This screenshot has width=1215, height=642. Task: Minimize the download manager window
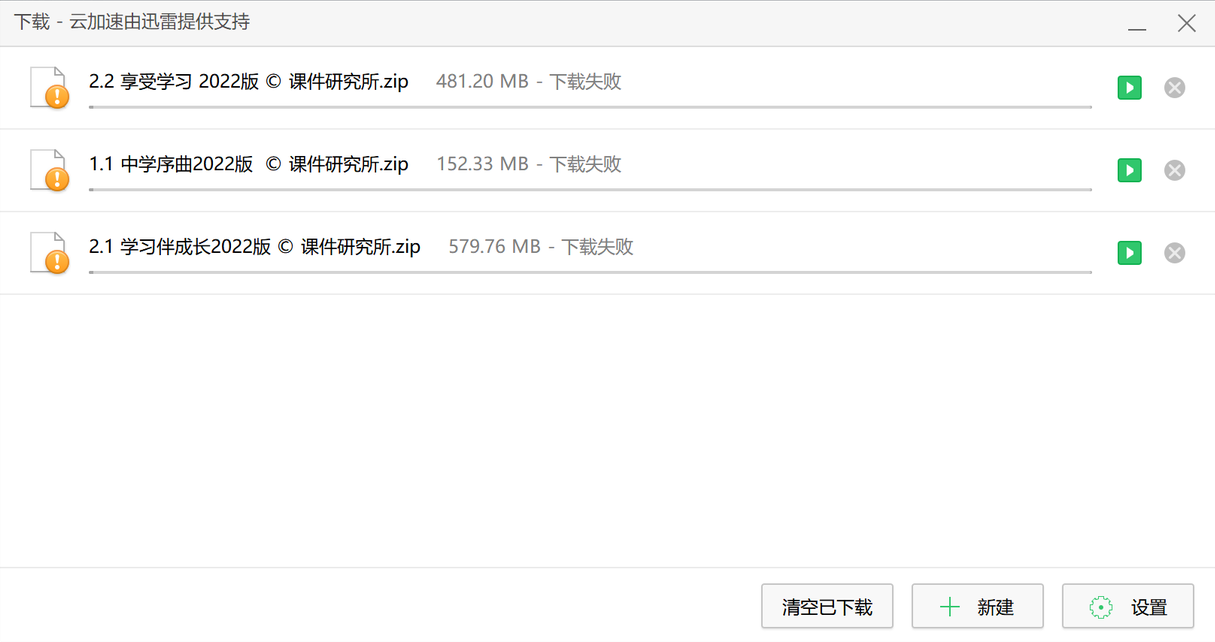1137,24
